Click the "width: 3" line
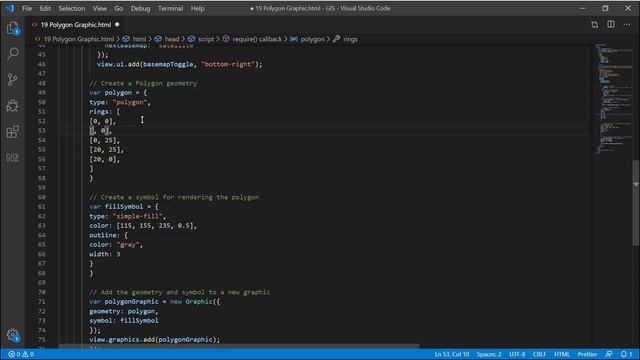This screenshot has width=640, height=360. coord(105,254)
